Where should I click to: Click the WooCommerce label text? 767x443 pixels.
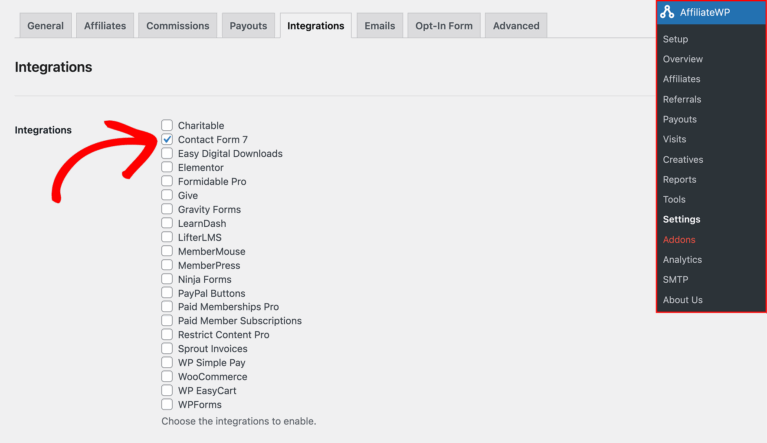(x=212, y=377)
